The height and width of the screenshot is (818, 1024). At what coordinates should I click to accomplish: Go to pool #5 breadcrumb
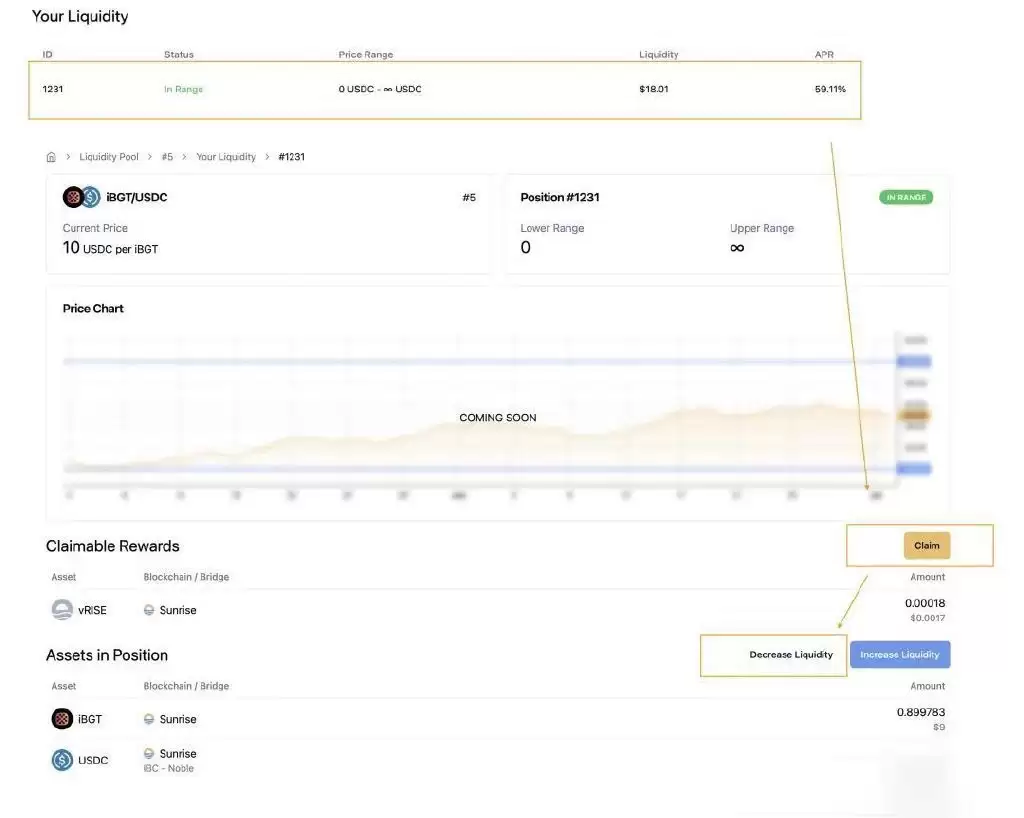click(x=167, y=157)
